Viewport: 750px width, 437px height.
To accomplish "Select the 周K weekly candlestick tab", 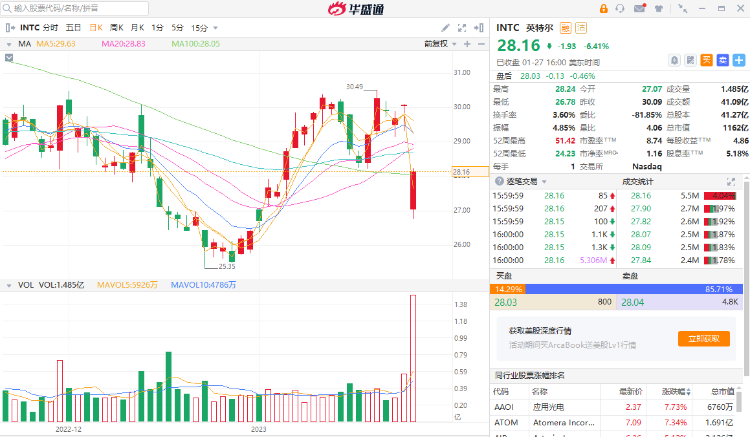I will coord(117,28).
